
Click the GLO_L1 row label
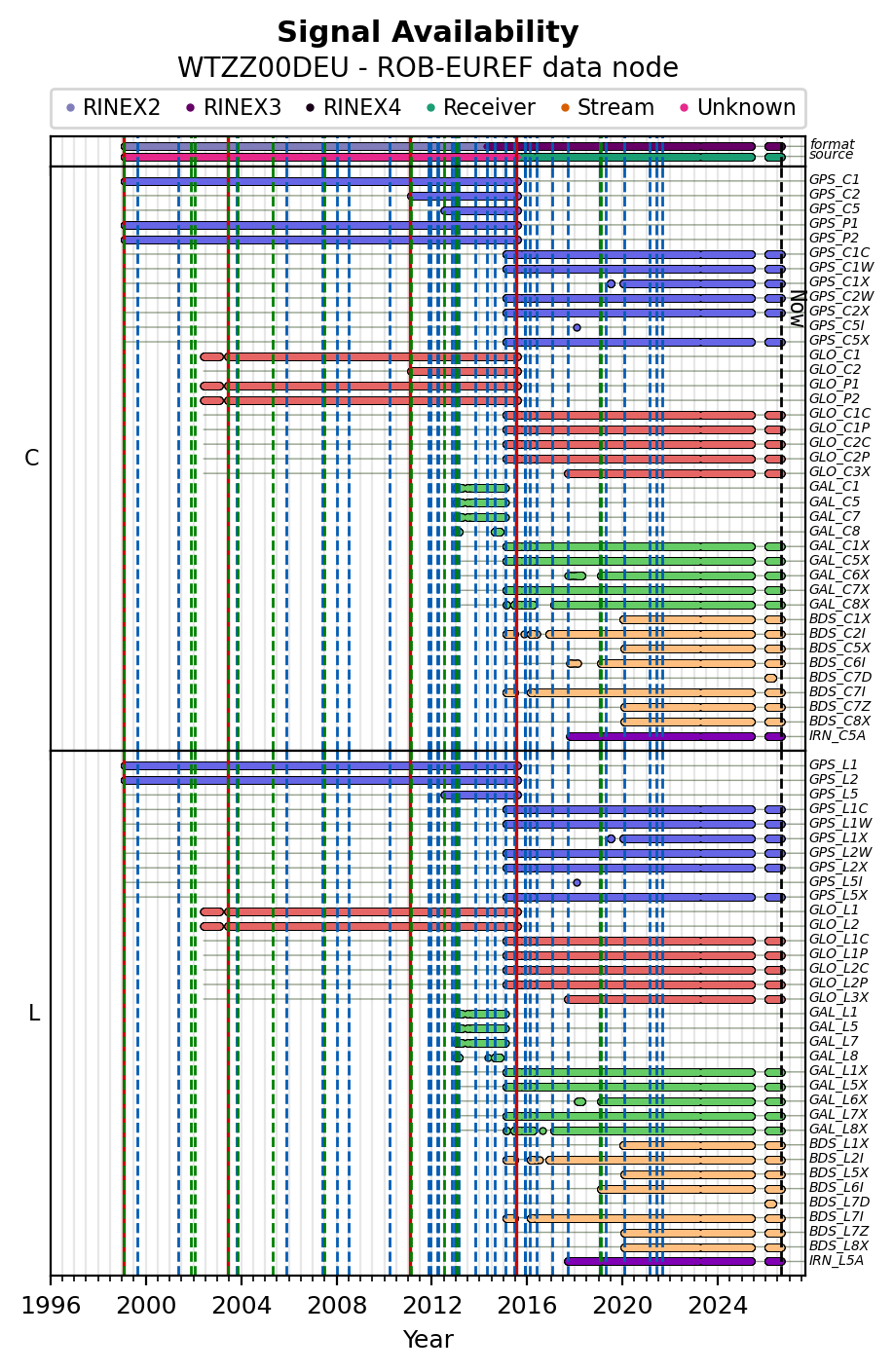[x=834, y=910]
